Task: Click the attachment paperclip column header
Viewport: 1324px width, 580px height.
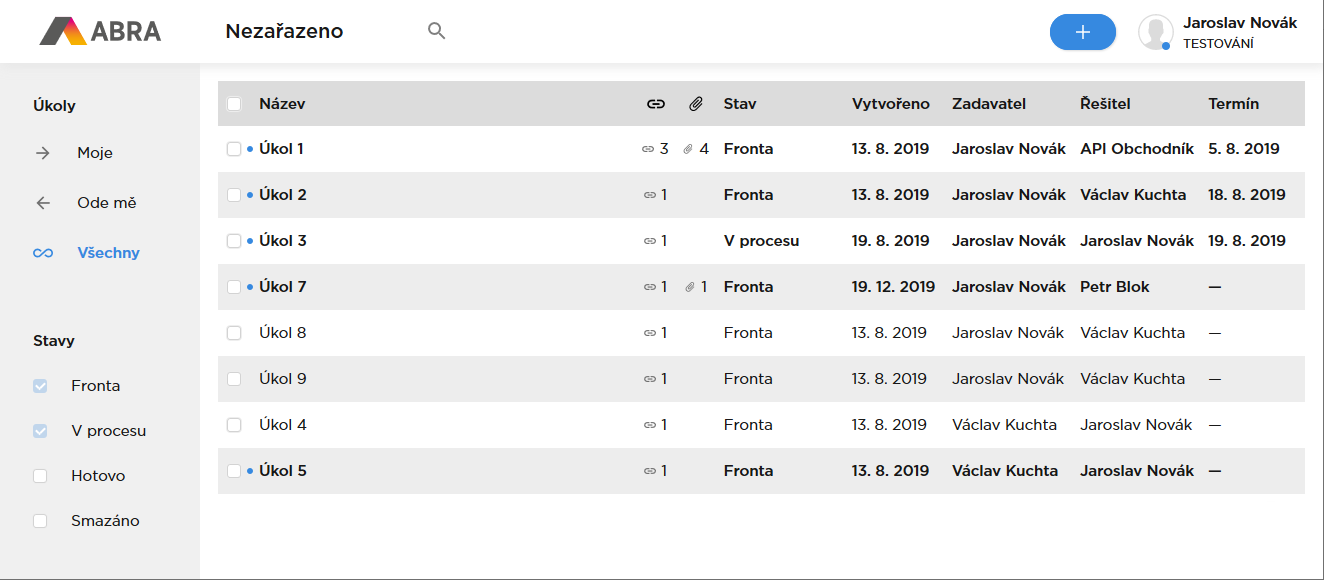Action: coord(696,104)
